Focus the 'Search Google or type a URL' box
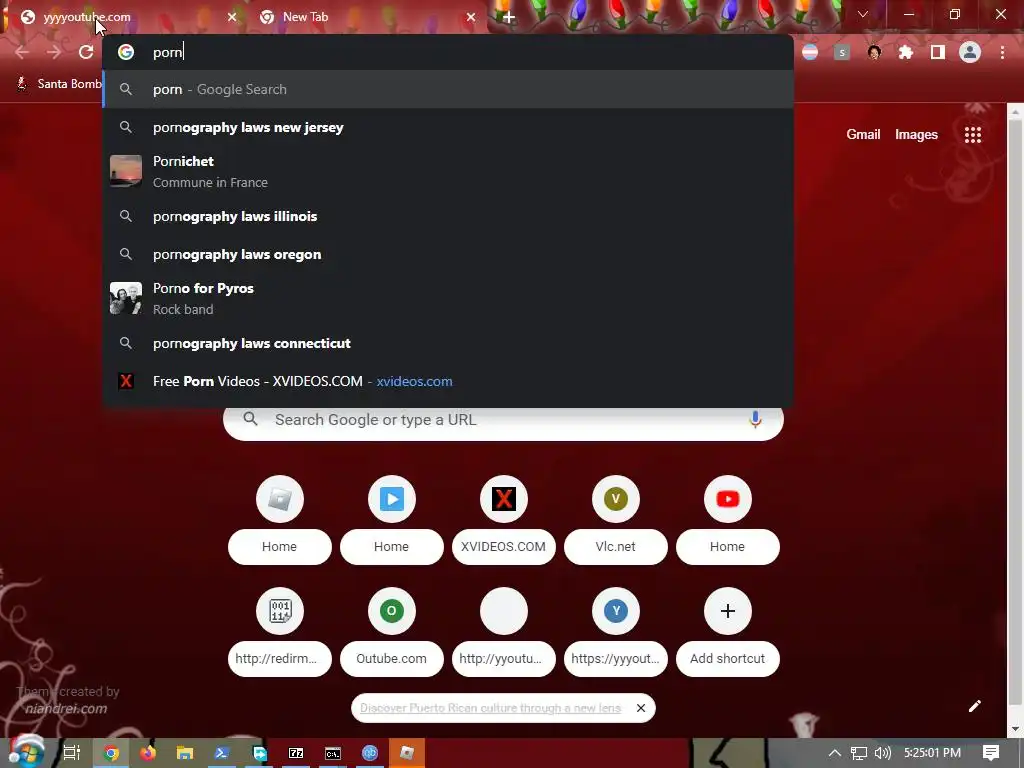 [x=503, y=419]
